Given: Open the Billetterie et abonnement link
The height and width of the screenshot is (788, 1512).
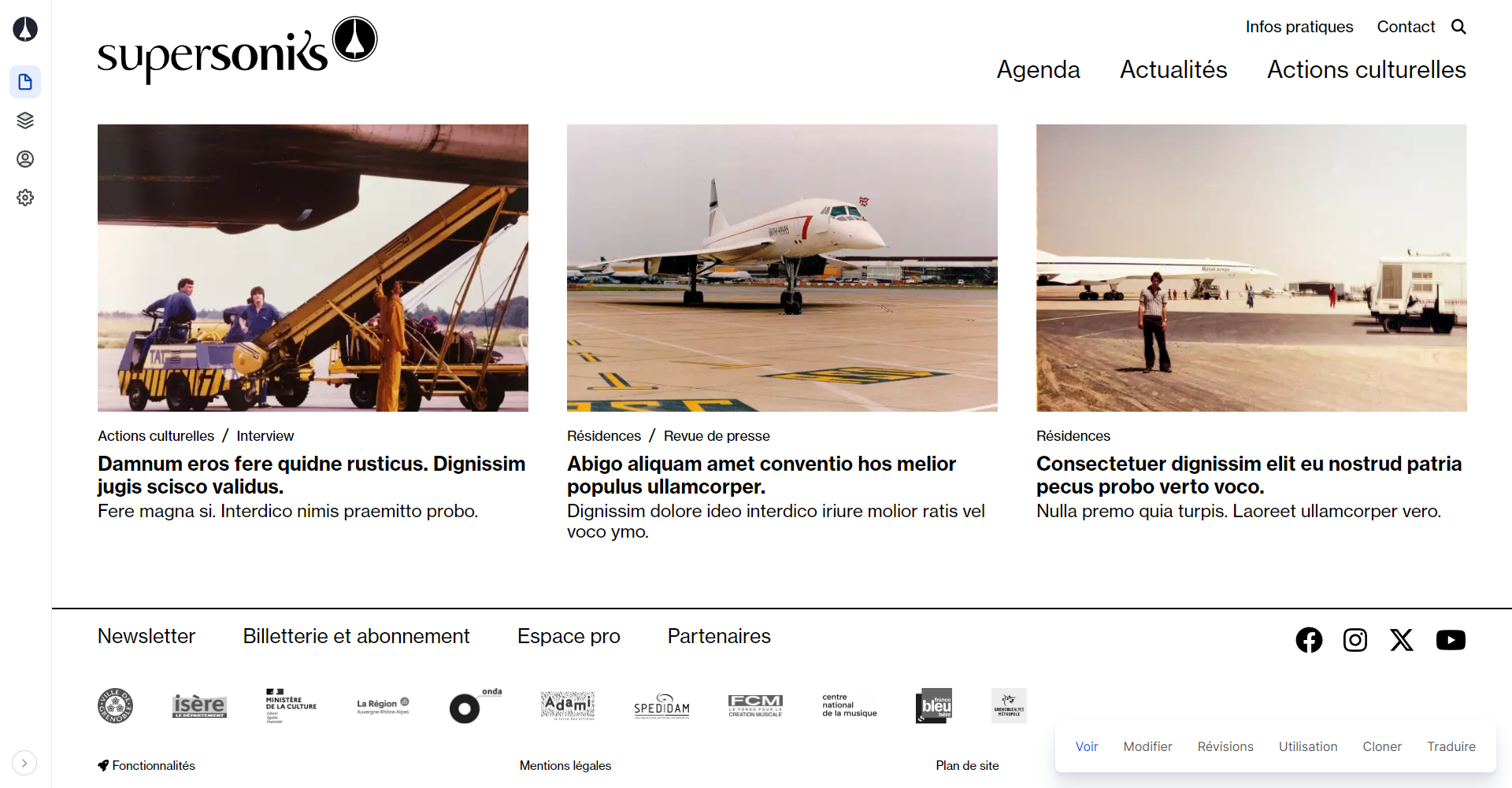Looking at the screenshot, I should [x=356, y=636].
